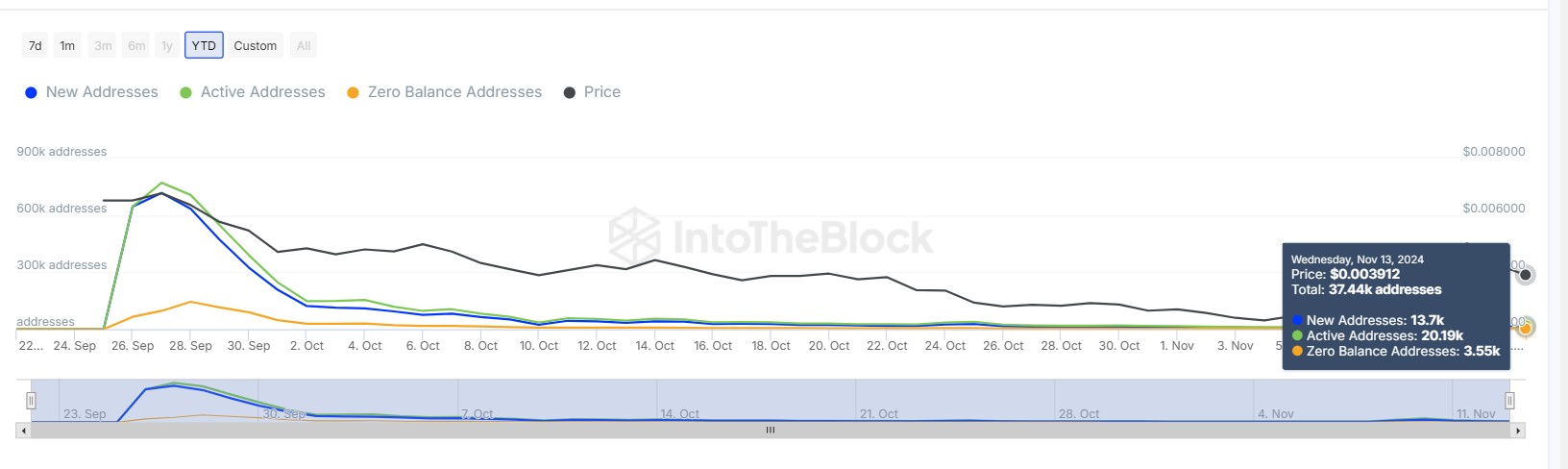Click the horizontal scrollbar thumb grip

(771, 431)
